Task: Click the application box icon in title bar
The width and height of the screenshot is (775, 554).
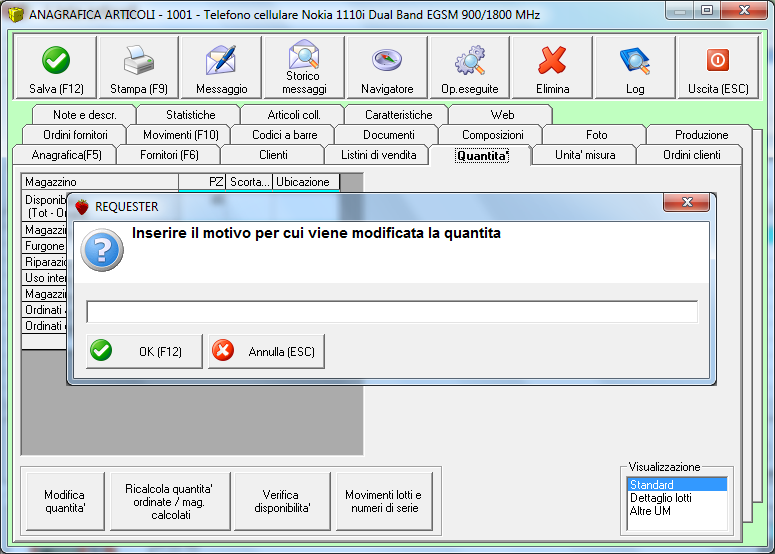Action: tap(16, 14)
